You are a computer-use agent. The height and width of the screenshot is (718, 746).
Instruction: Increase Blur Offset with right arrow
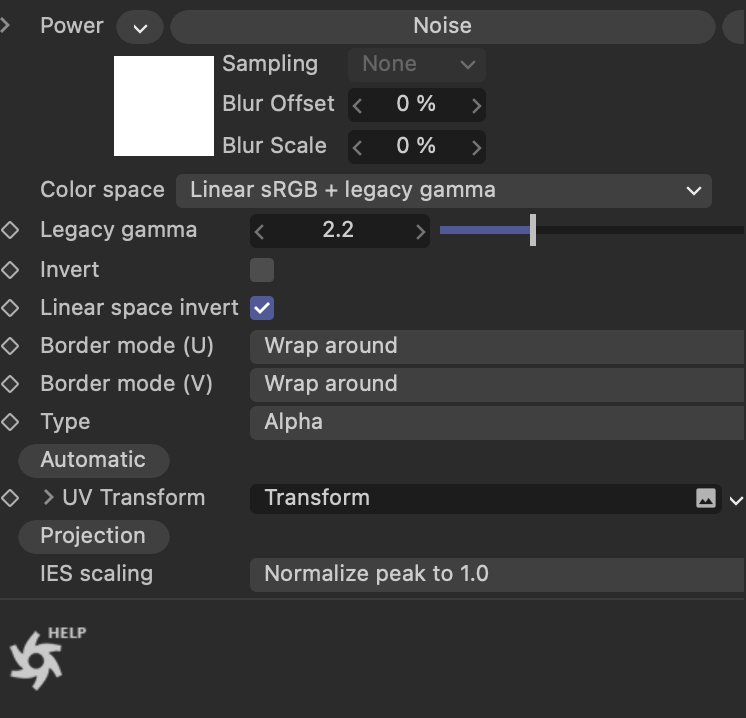476,105
